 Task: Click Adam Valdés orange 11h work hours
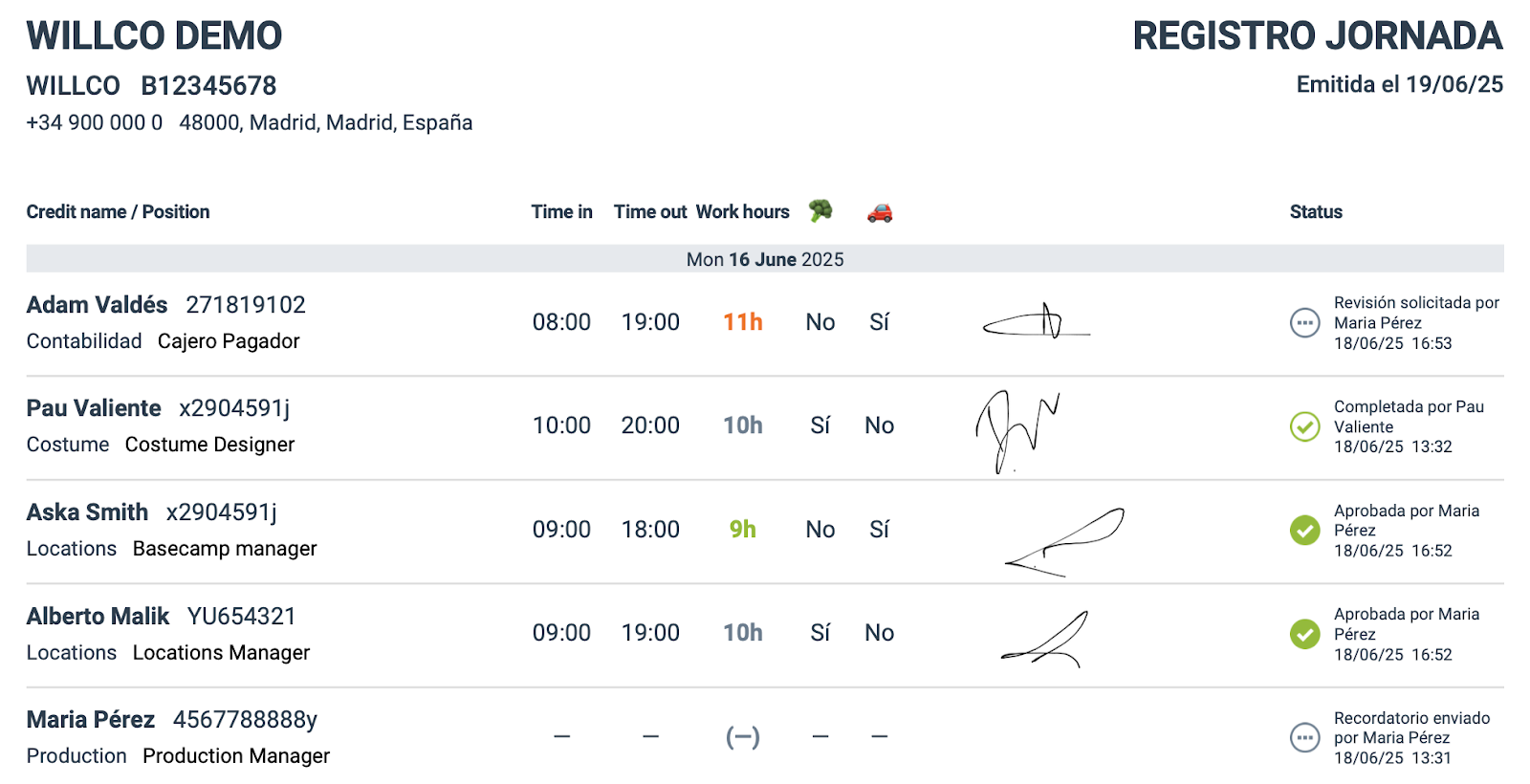(x=743, y=322)
